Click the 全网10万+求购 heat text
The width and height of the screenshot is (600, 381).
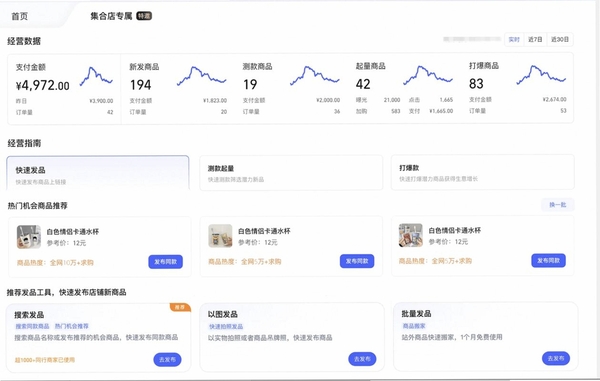[55, 263]
